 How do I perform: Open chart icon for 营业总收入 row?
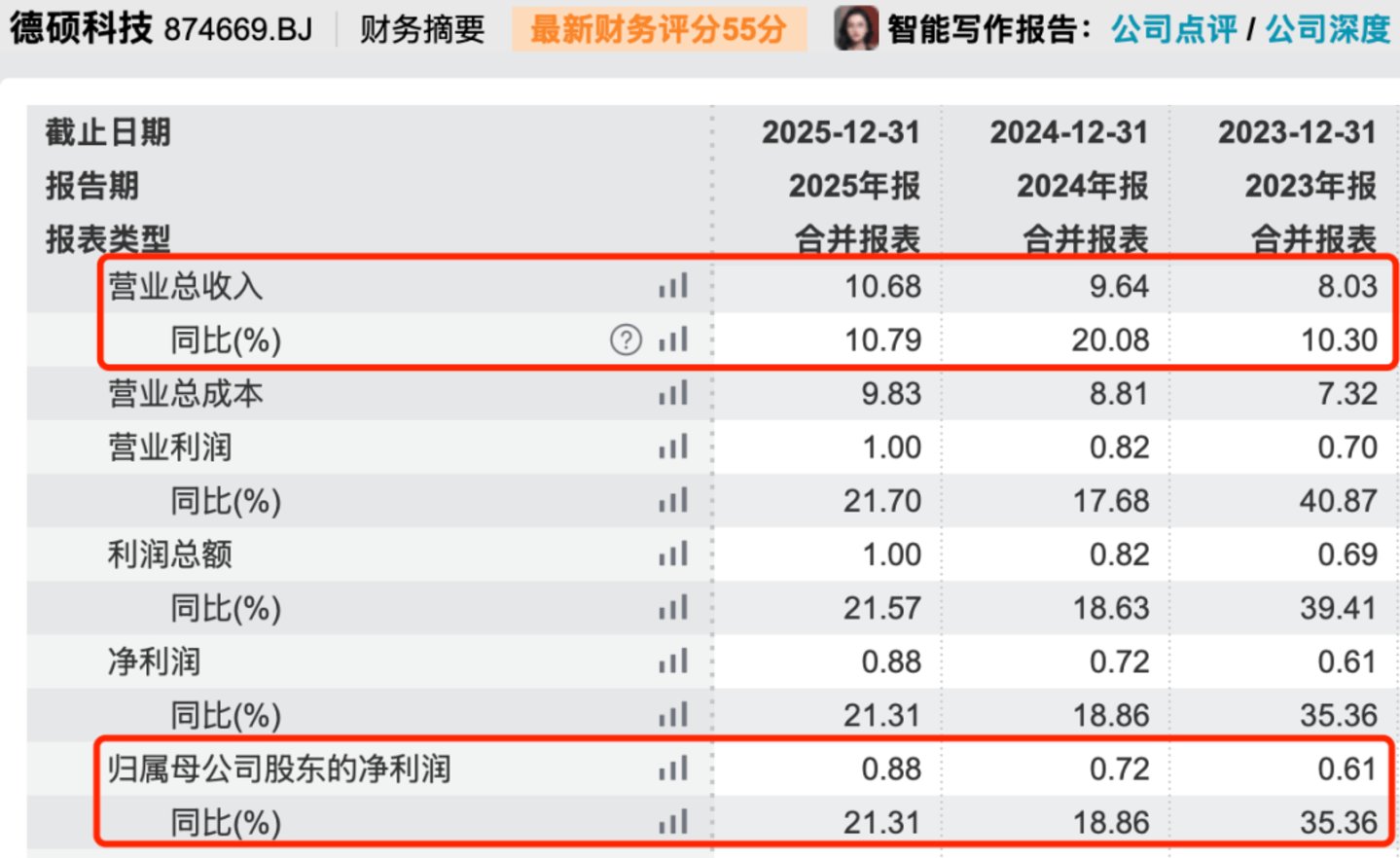[673, 286]
